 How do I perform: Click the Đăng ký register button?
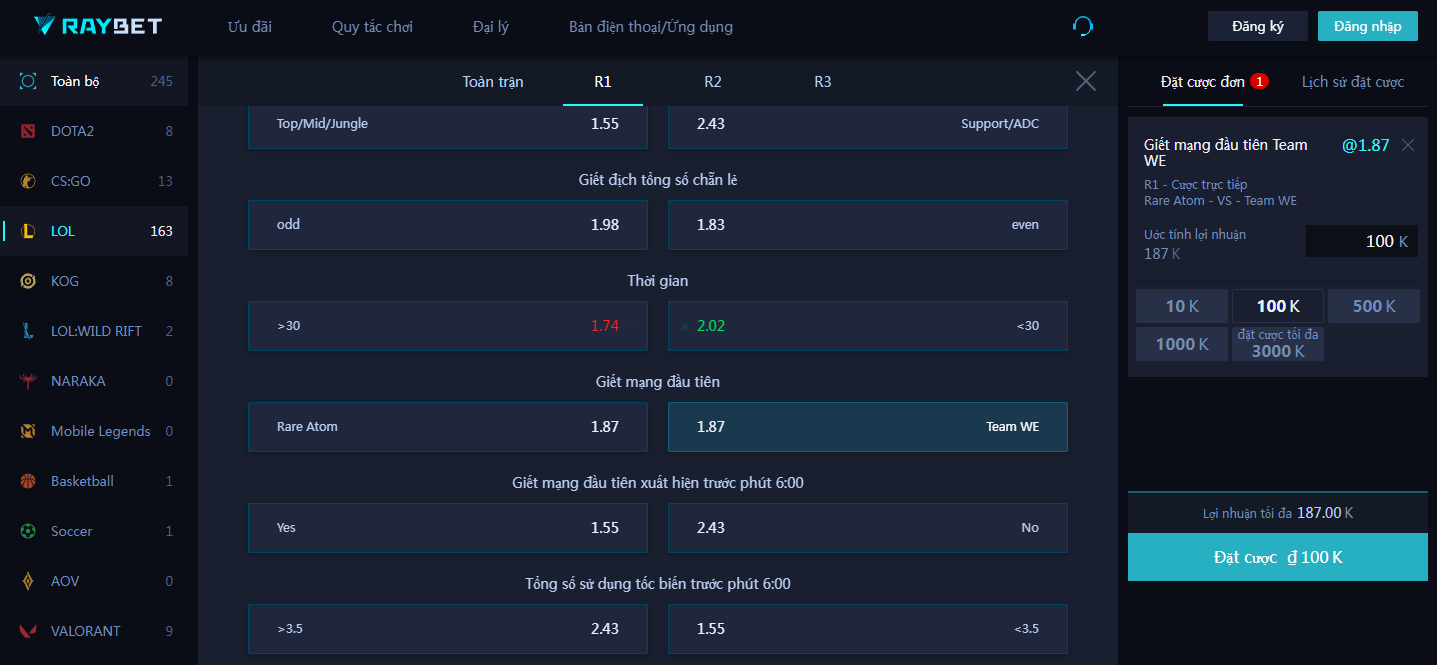click(1258, 26)
